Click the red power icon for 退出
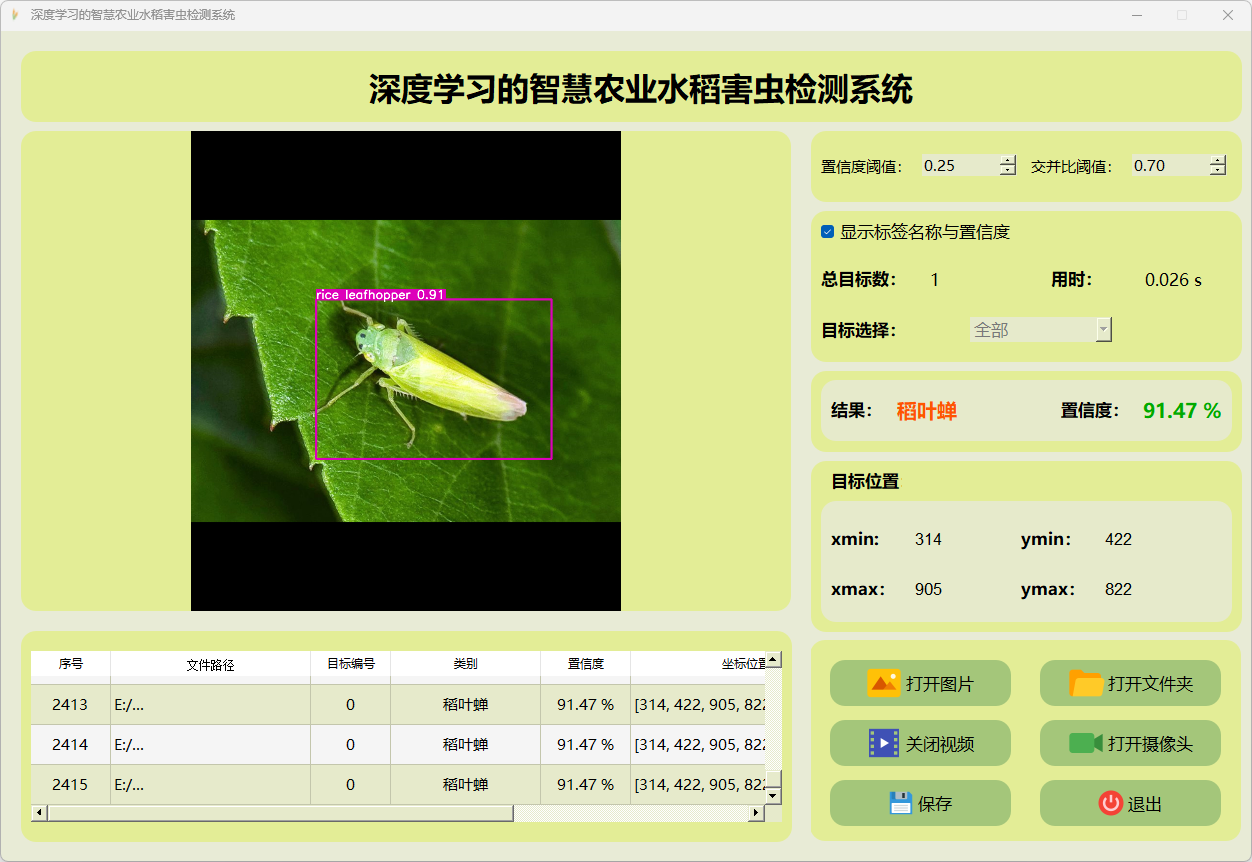 [1110, 803]
